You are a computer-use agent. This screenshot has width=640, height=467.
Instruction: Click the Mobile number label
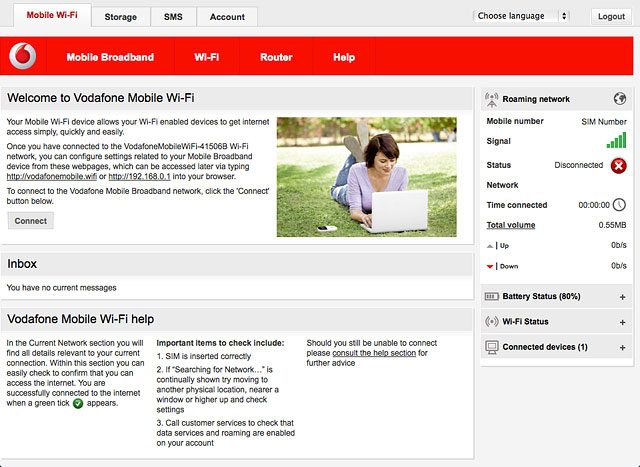(515, 121)
